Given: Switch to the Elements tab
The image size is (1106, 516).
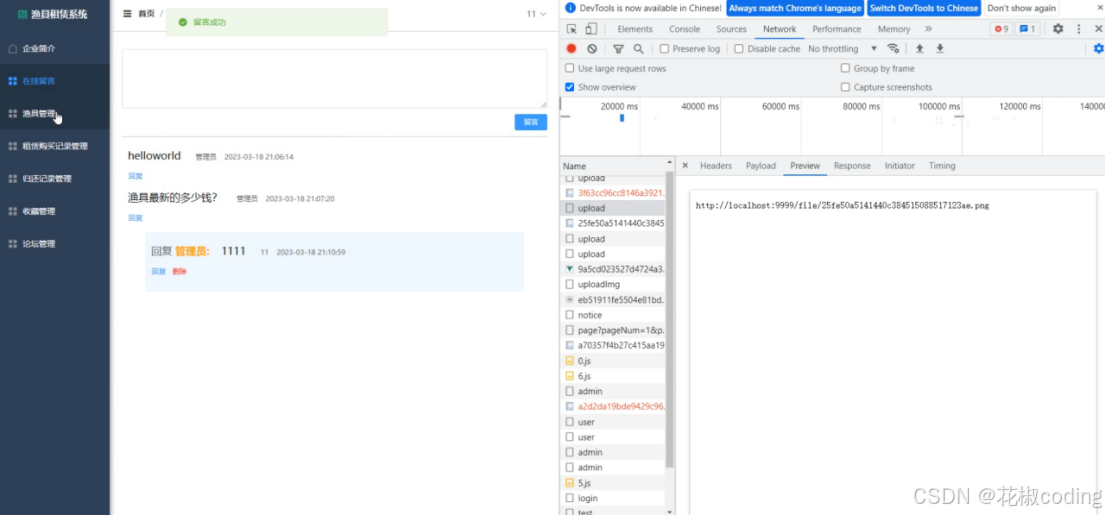Looking at the screenshot, I should (635, 29).
